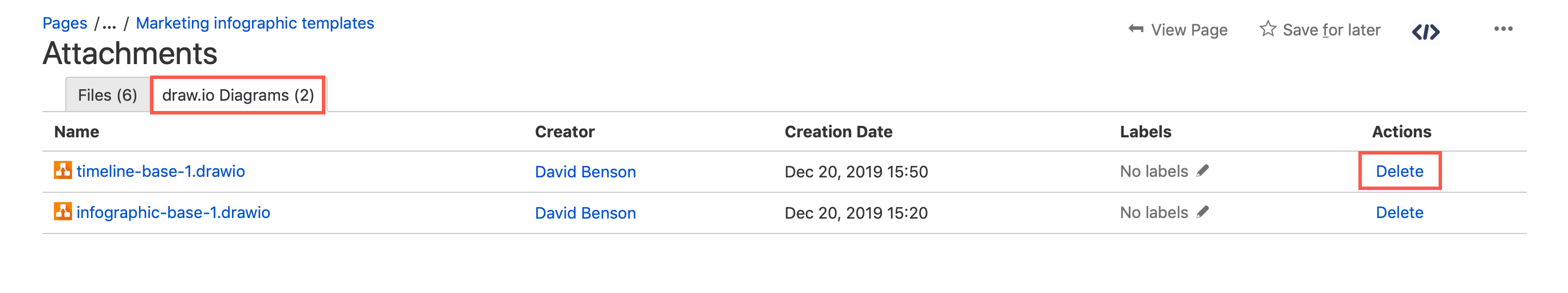Open David Benson profile in second row
Image resolution: width=1568 pixels, height=293 pixels.
(x=585, y=213)
